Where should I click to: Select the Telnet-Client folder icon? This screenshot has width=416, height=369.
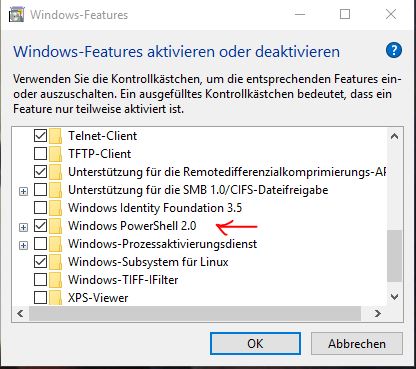(x=55, y=136)
